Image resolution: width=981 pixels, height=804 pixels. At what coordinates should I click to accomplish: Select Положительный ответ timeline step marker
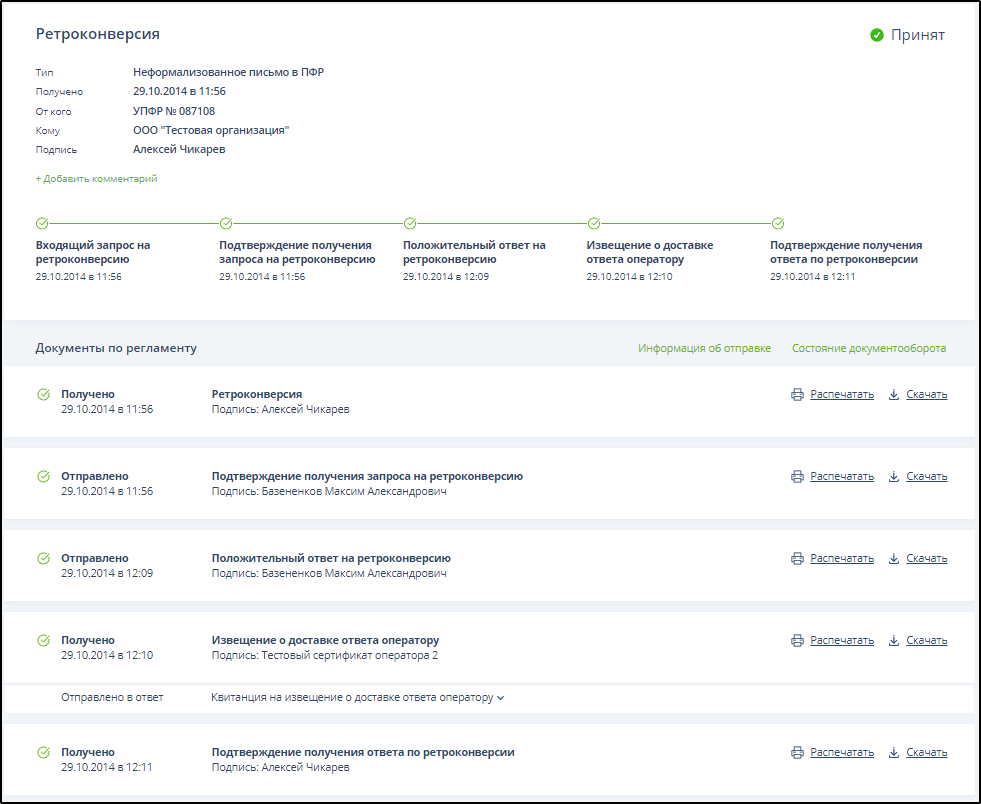point(410,224)
